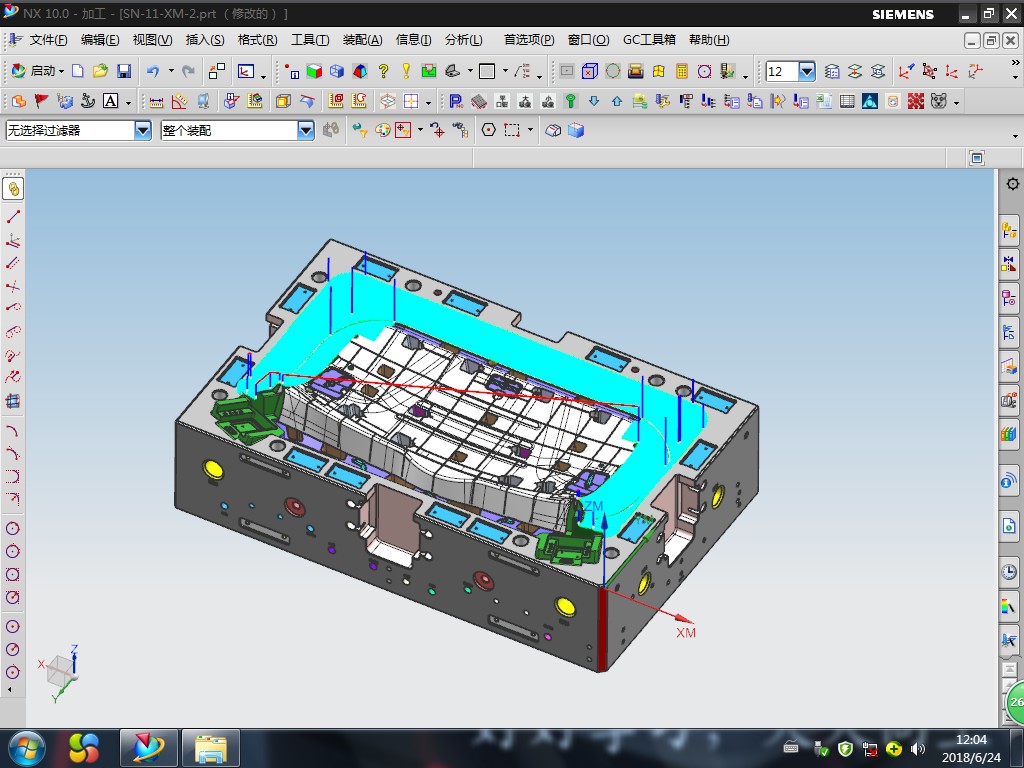Click the bear face icon
The height and width of the screenshot is (768, 1024).
click(x=938, y=101)
